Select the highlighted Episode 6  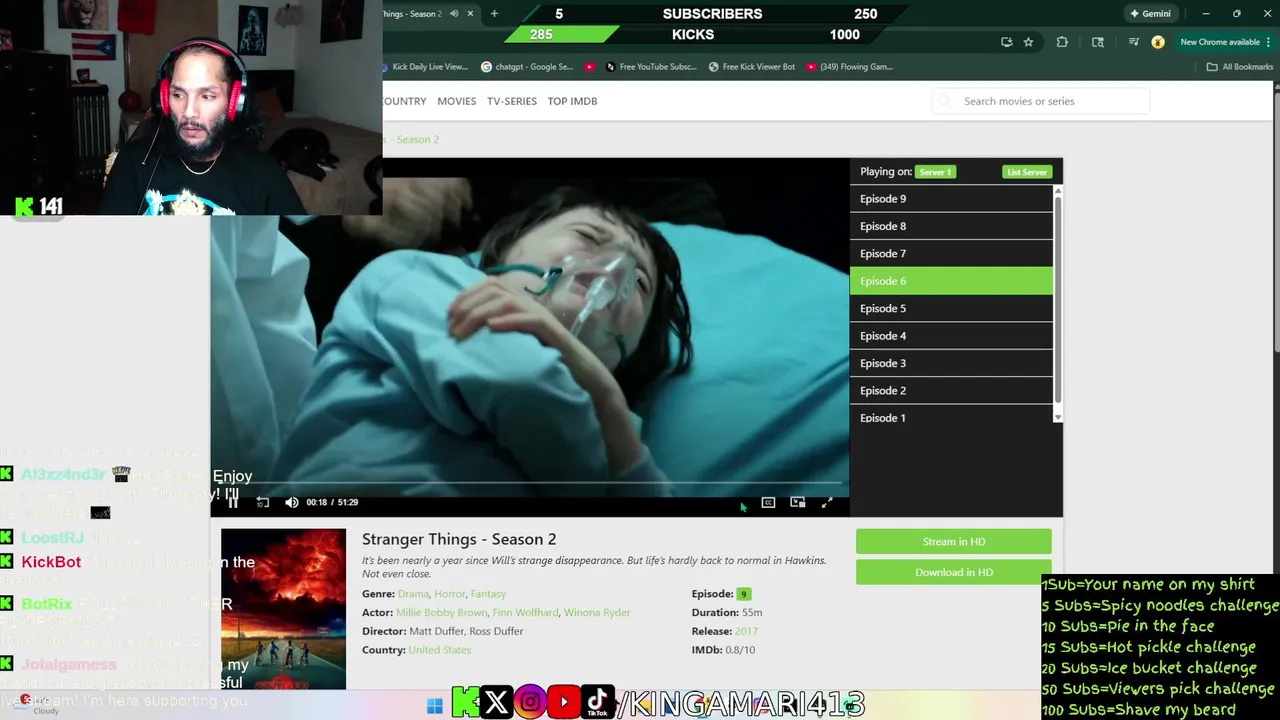951,281
